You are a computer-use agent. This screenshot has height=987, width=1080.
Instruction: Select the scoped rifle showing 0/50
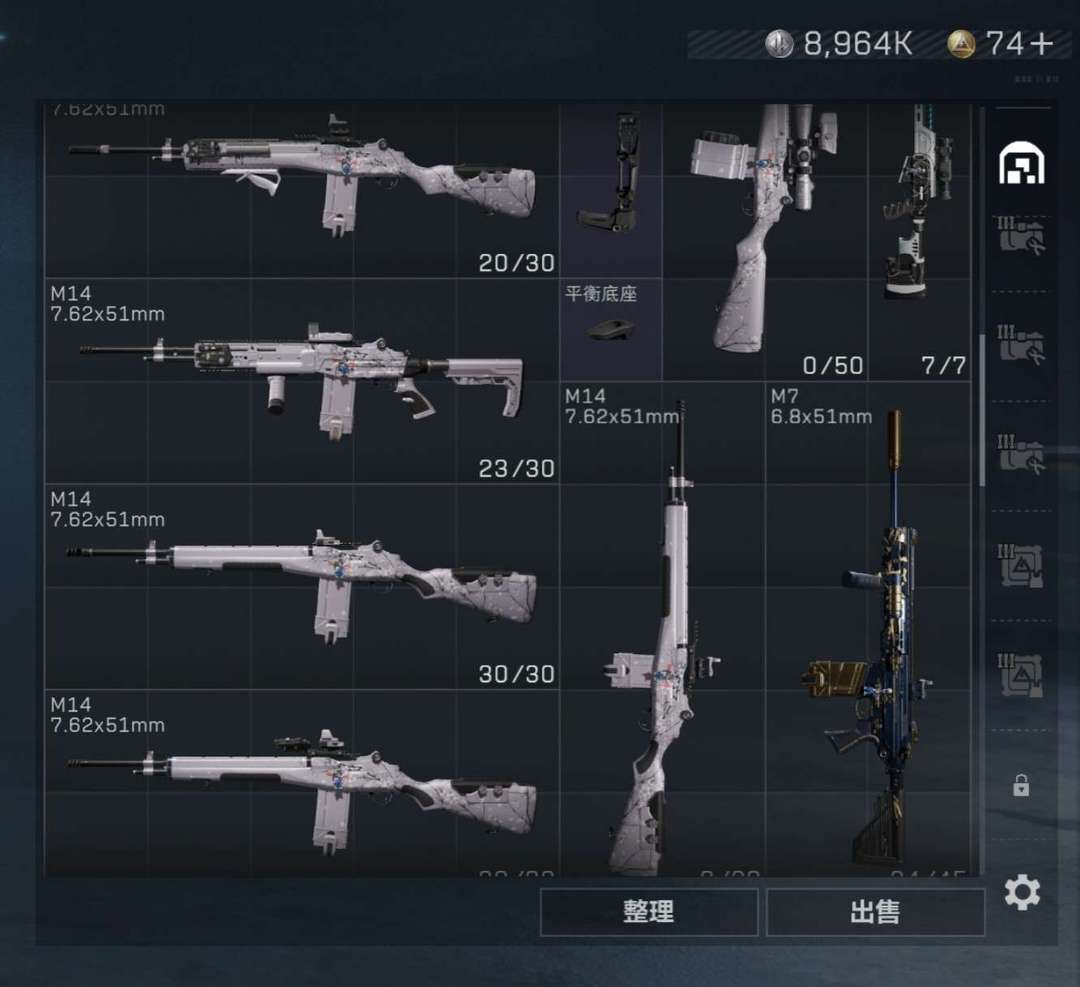[765, 242]
